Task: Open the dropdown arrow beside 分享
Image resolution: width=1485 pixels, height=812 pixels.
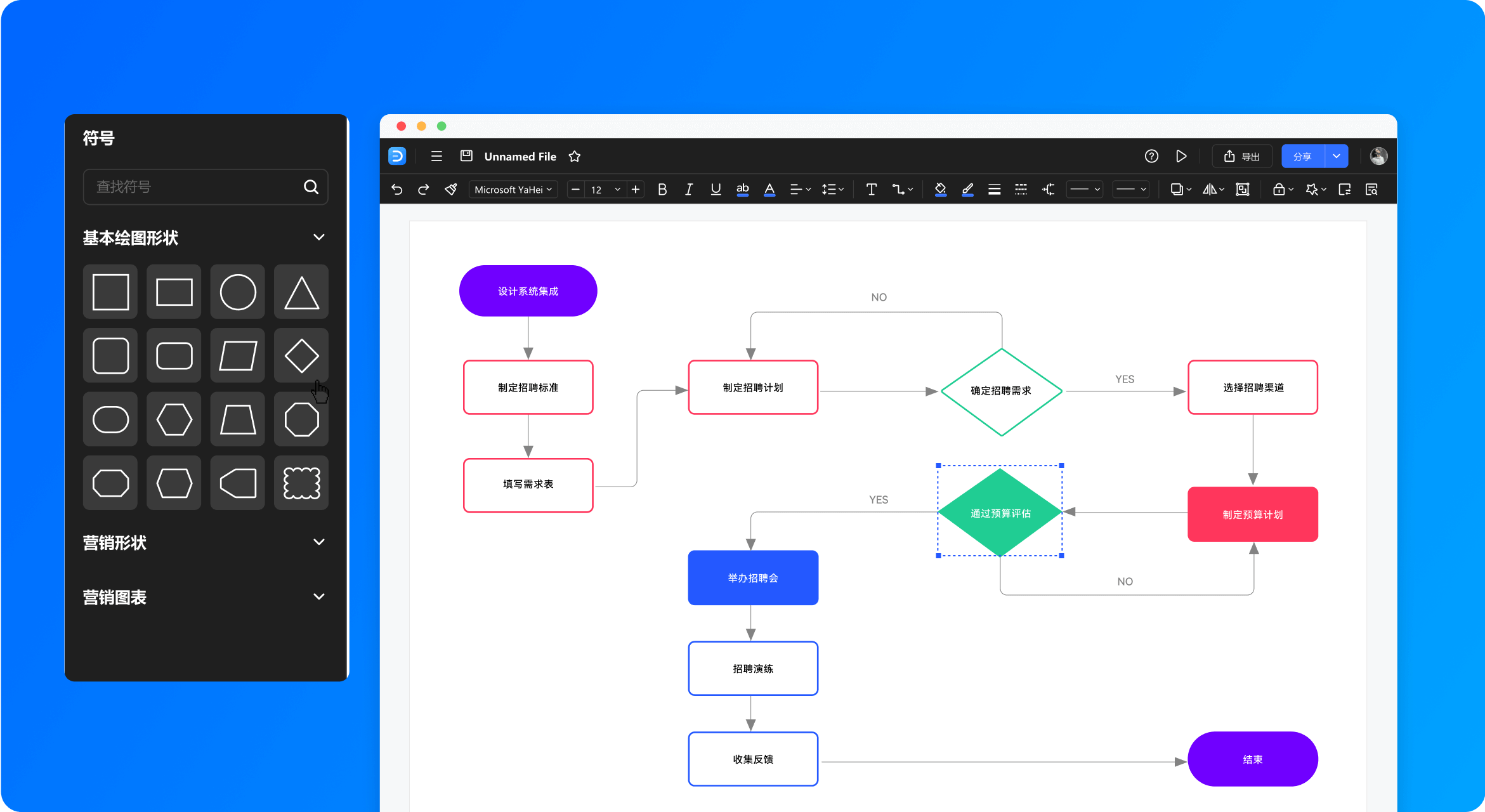Action: [x=1337, y=156]
